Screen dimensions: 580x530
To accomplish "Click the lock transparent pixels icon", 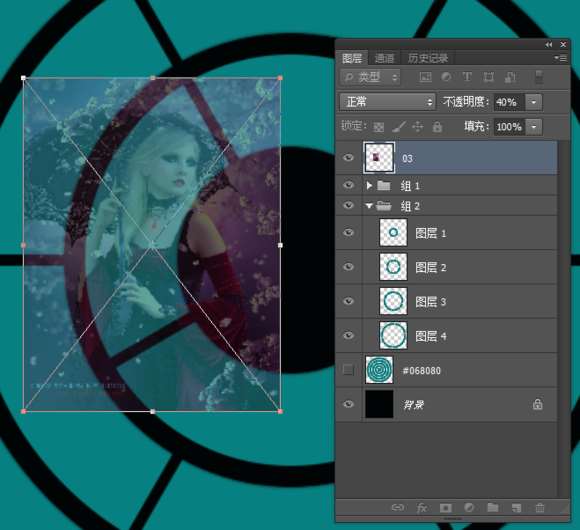I will coord(378,127).
